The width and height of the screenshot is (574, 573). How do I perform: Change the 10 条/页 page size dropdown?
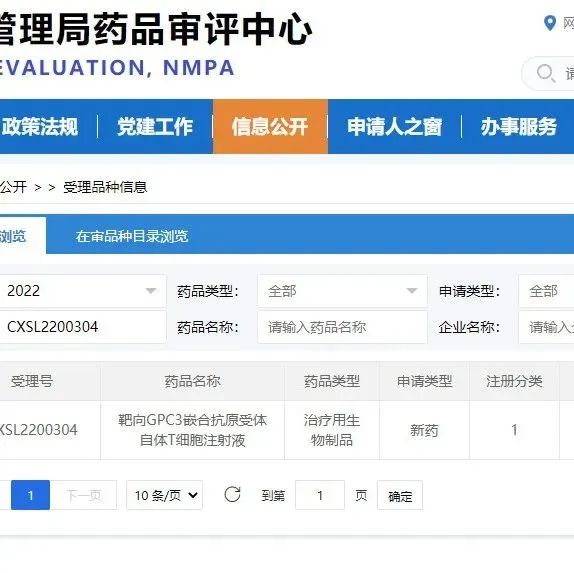tap(164, 495)
